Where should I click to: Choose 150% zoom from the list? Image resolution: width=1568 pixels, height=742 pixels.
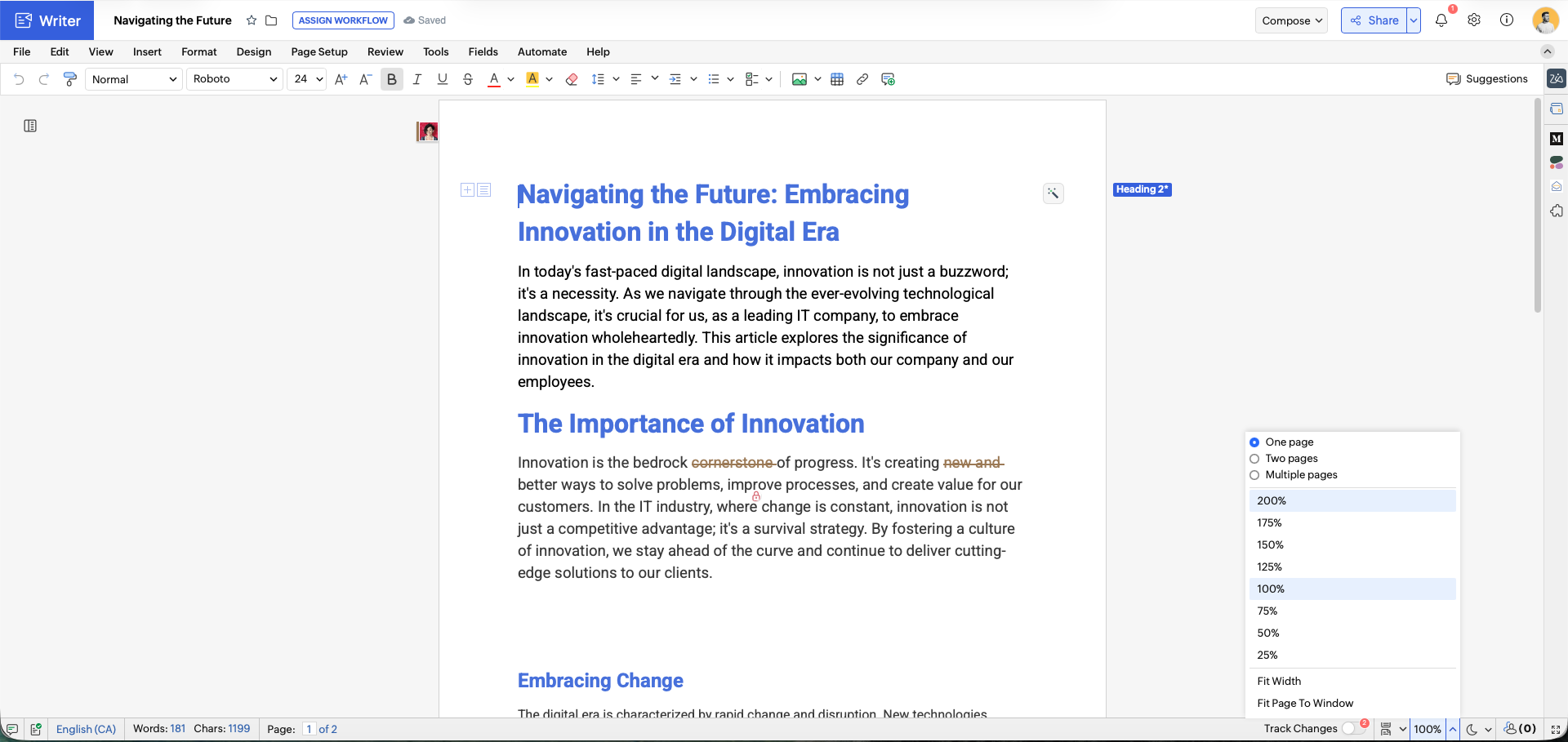point(1270,544)
